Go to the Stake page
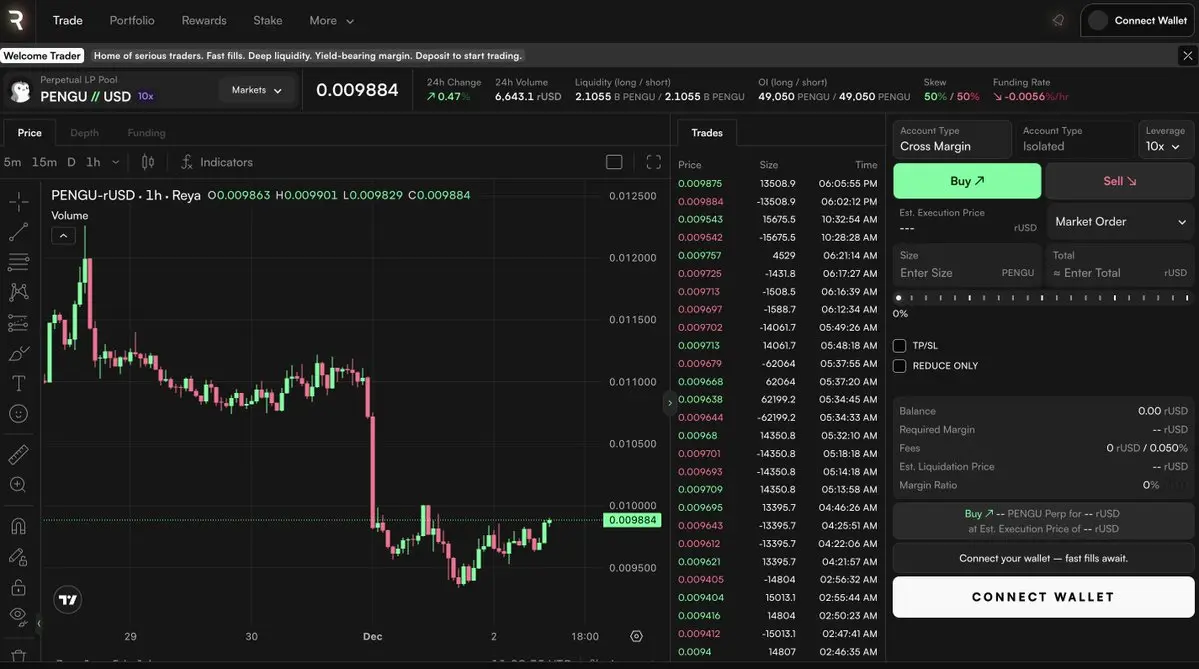 tap(268, 21)
